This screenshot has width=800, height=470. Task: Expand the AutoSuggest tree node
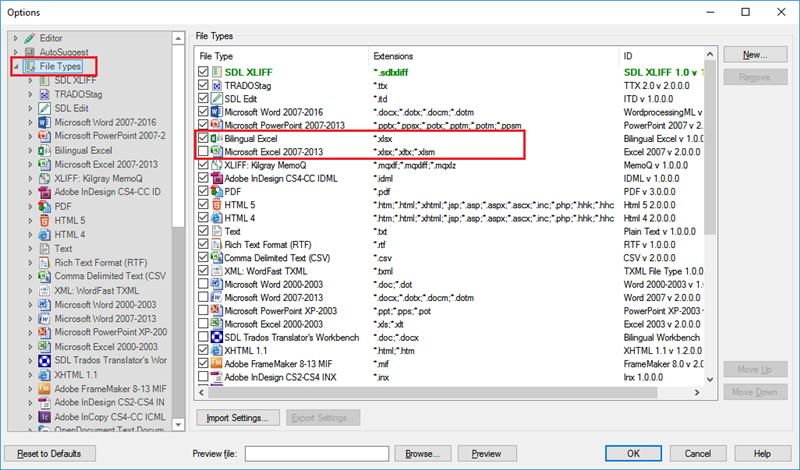click(x=15, y=52)
